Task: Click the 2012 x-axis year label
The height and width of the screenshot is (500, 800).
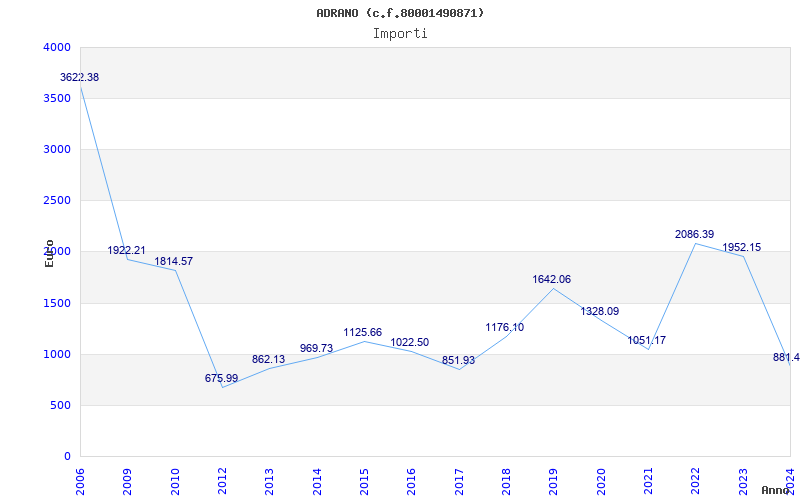Action: (222, 482)
